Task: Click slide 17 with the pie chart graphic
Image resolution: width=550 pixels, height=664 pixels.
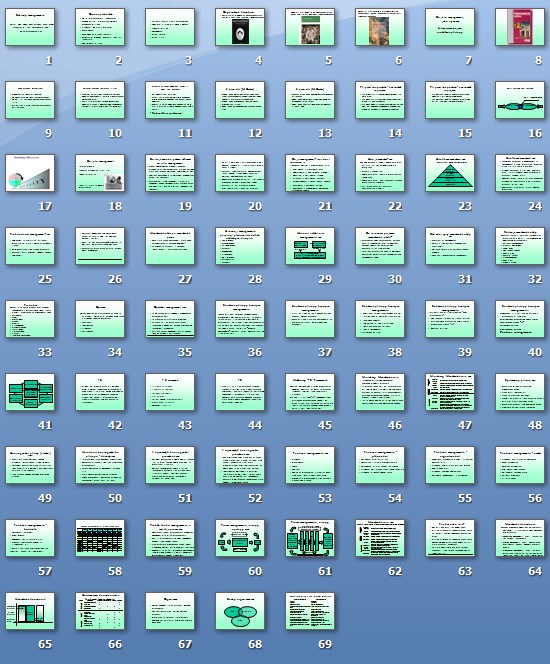Action: pyautogui.click(x=30, y=173)
